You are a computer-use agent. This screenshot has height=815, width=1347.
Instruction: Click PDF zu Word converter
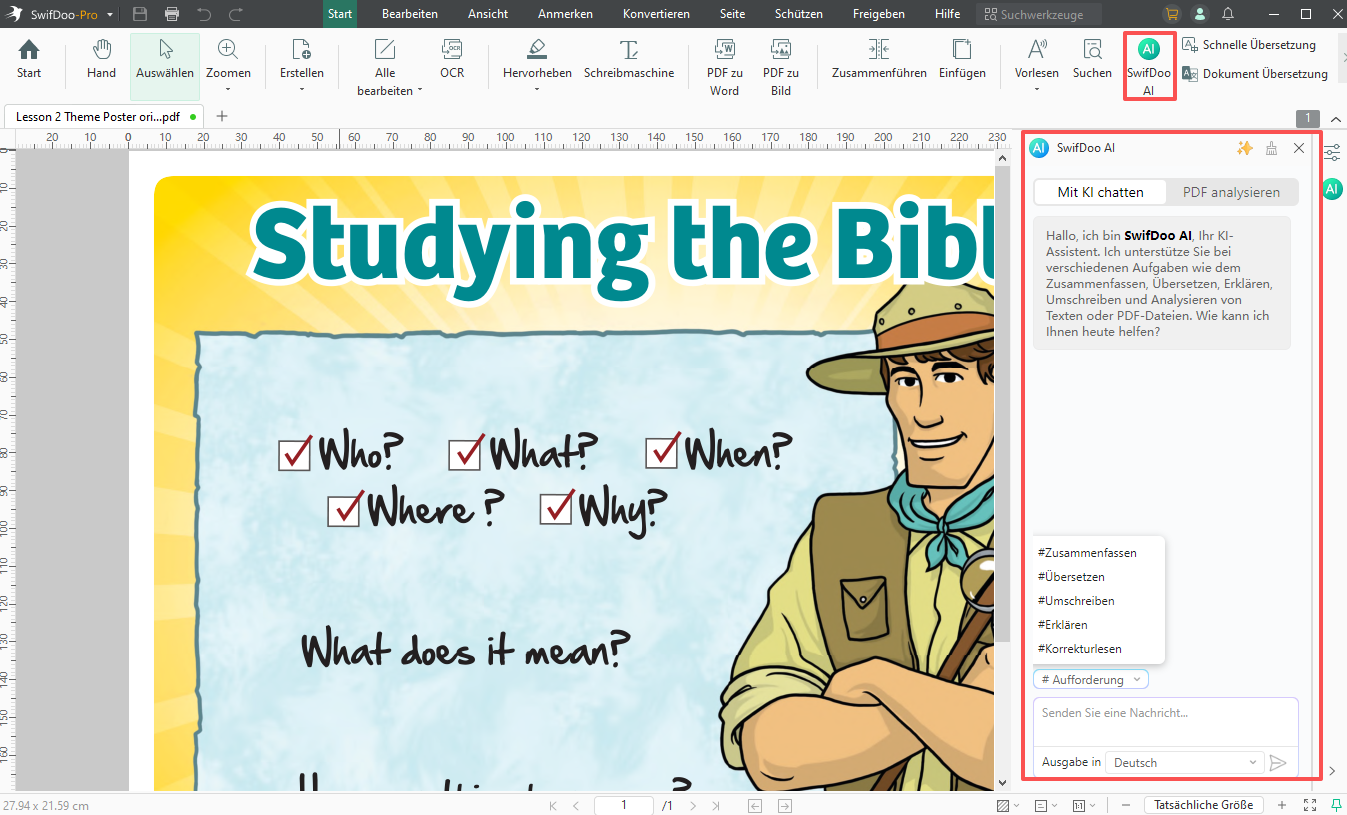(724, 67)
